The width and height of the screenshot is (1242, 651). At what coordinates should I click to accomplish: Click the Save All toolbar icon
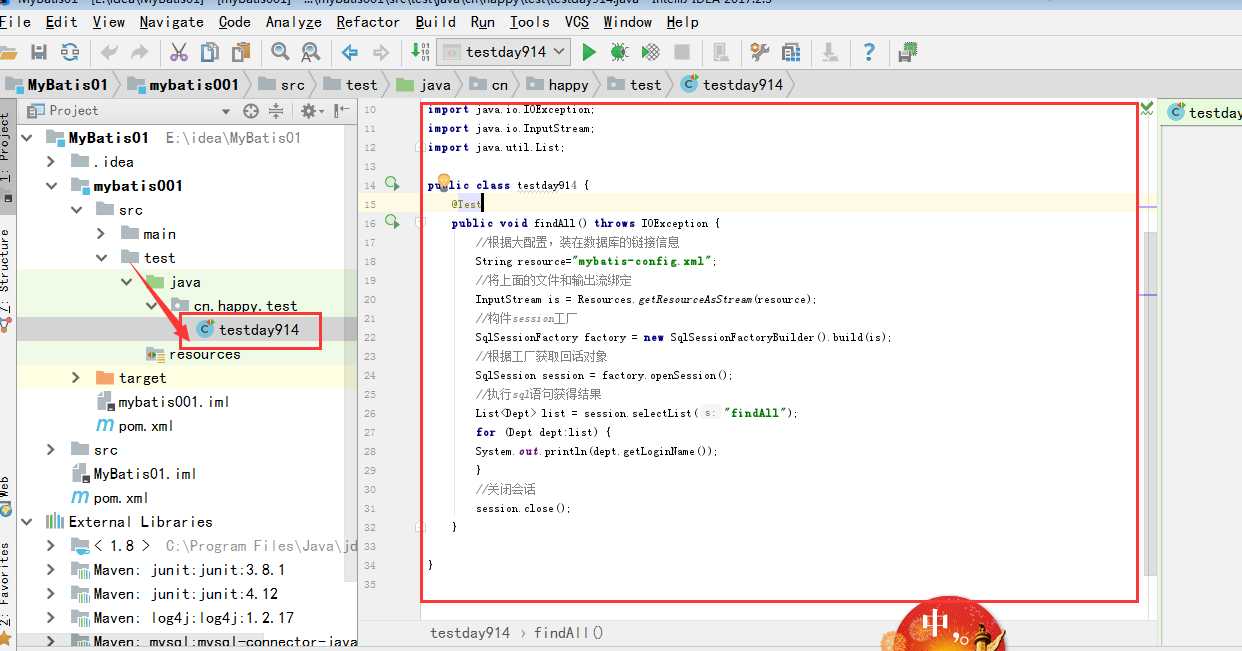(x=39, y=52)
